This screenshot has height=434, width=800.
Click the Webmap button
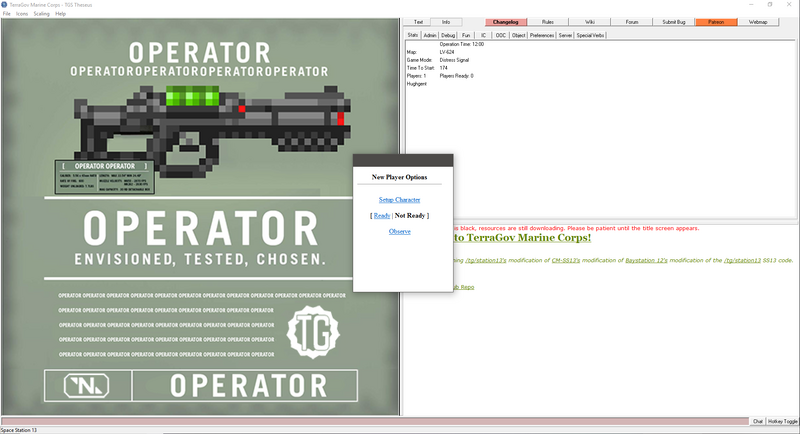[758, 22]
